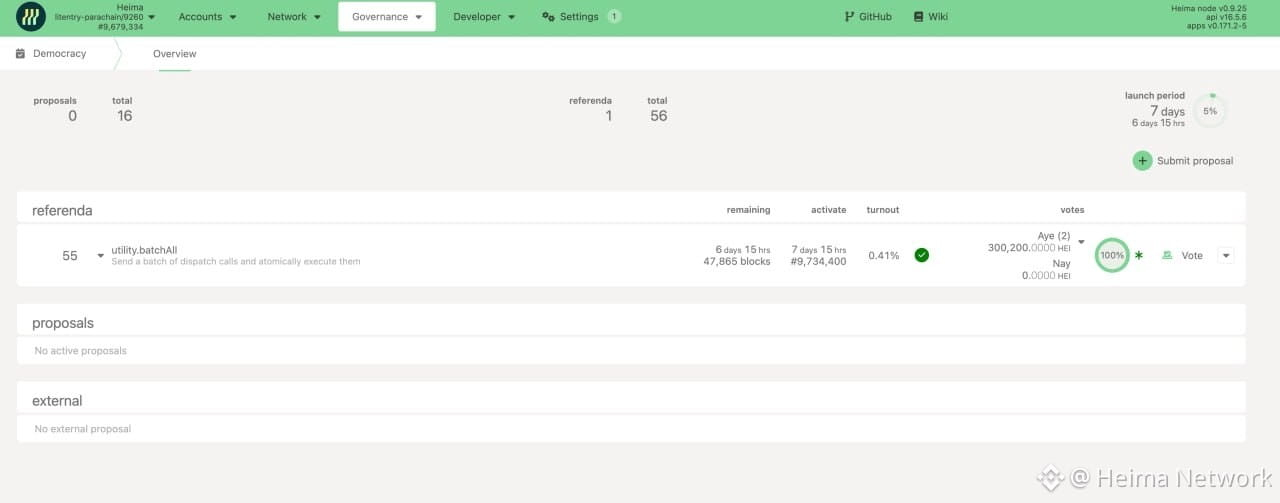Click the block number #9,679,334
The image size is (1280, 503).
point(119,27)
